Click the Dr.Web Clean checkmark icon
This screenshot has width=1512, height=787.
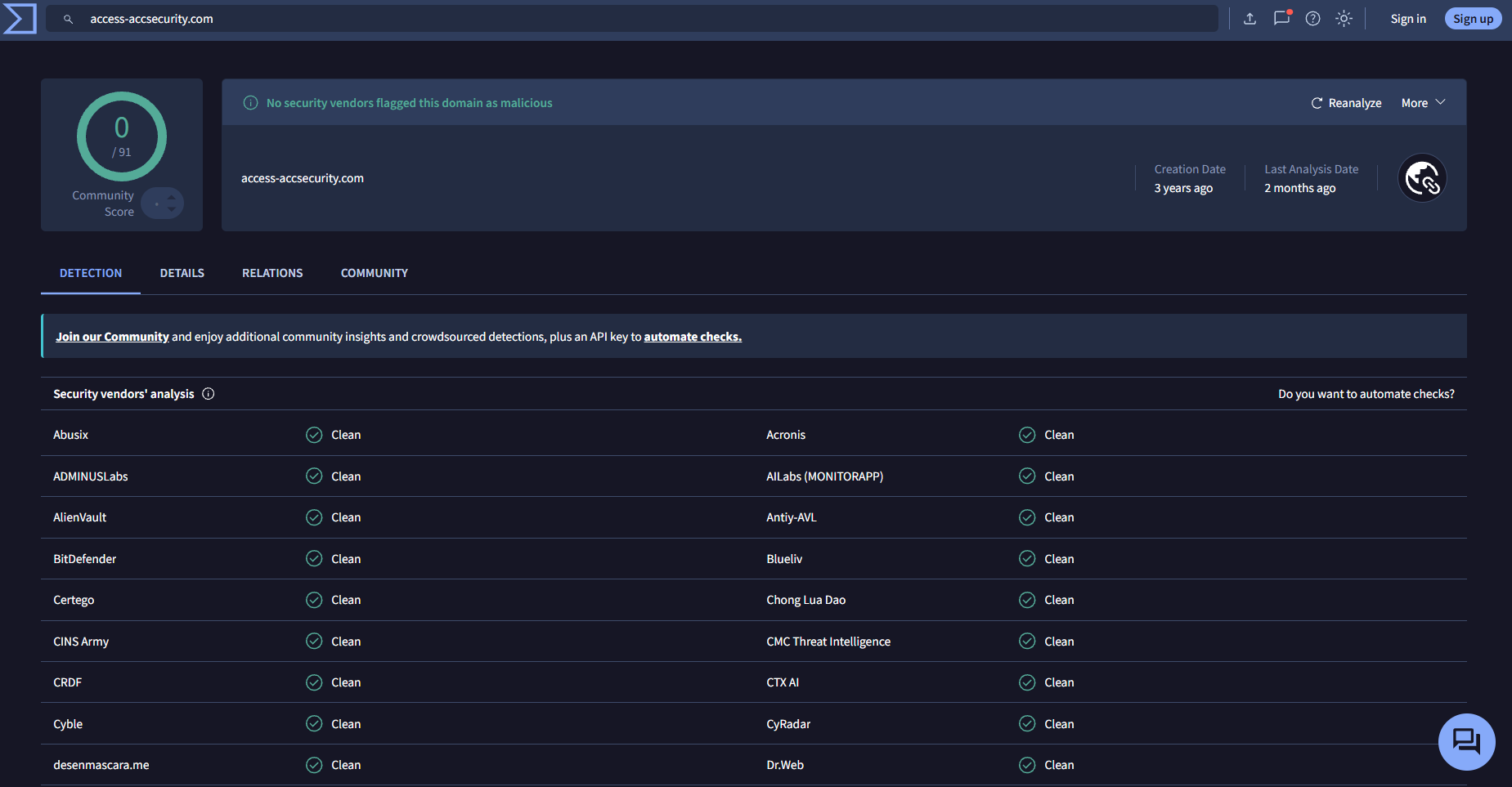coord(1027,765)
